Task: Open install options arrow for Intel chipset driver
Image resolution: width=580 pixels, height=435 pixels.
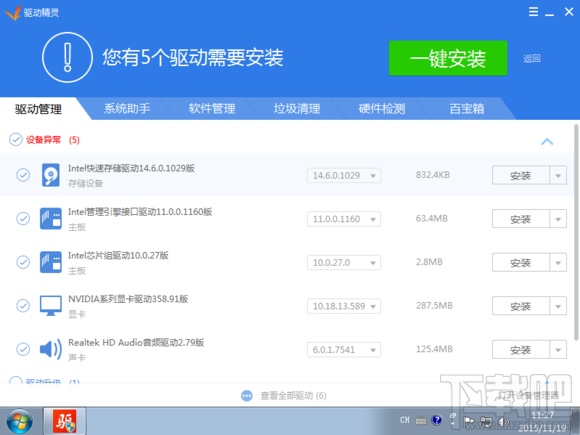Action: (x=558, y=263)
